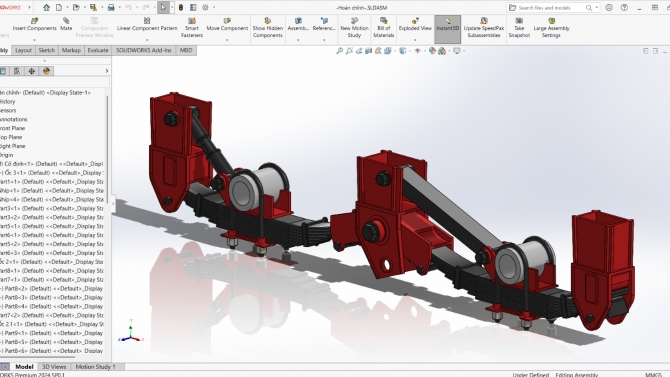
Task: Switch to the Sketch tab
Action: click(47, 50)
